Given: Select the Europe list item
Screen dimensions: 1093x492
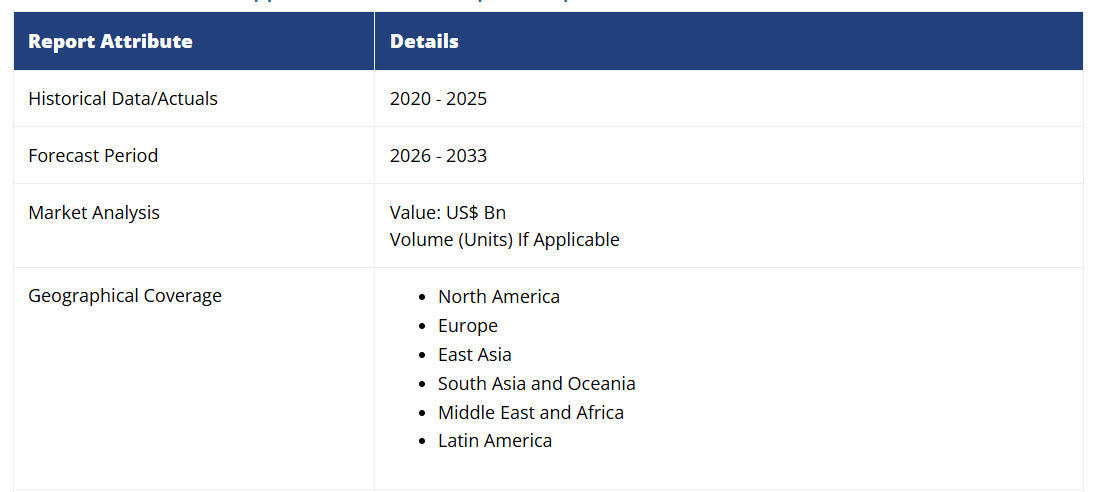Looking at the screenshot, I should pyautogui.click(x=468, y=326).
